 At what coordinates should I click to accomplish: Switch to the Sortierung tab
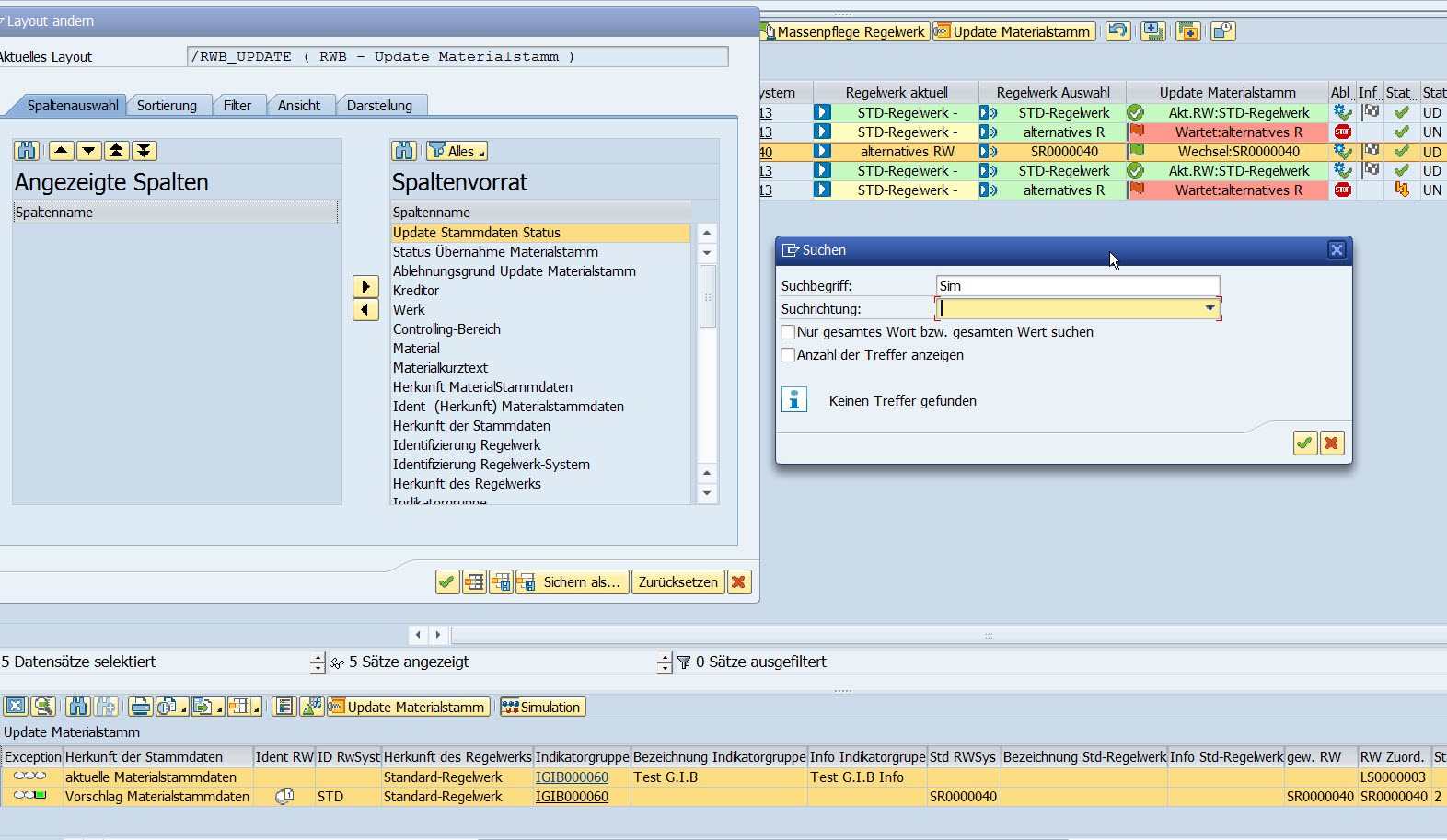167,106
